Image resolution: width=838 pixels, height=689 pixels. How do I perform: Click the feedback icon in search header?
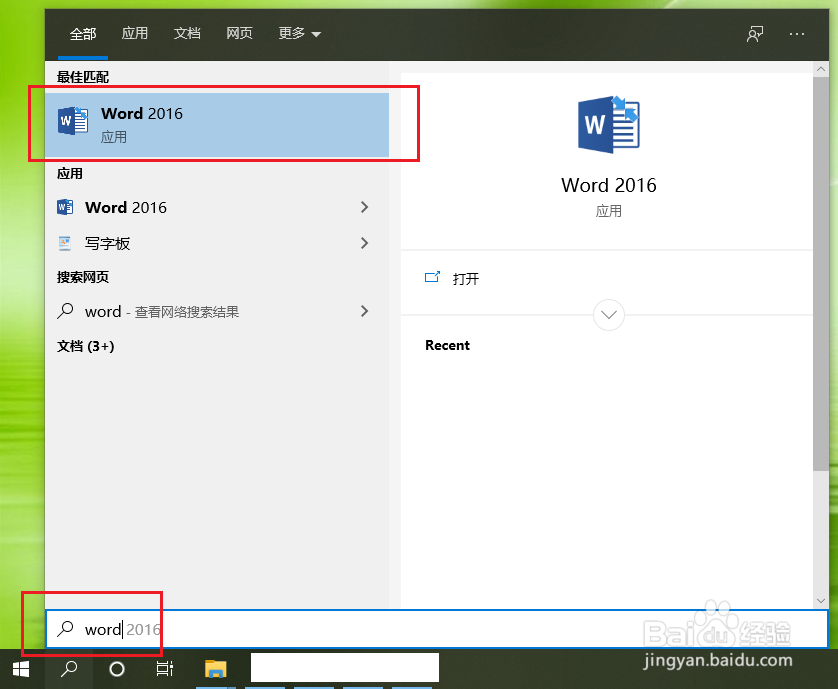point(755,34)
